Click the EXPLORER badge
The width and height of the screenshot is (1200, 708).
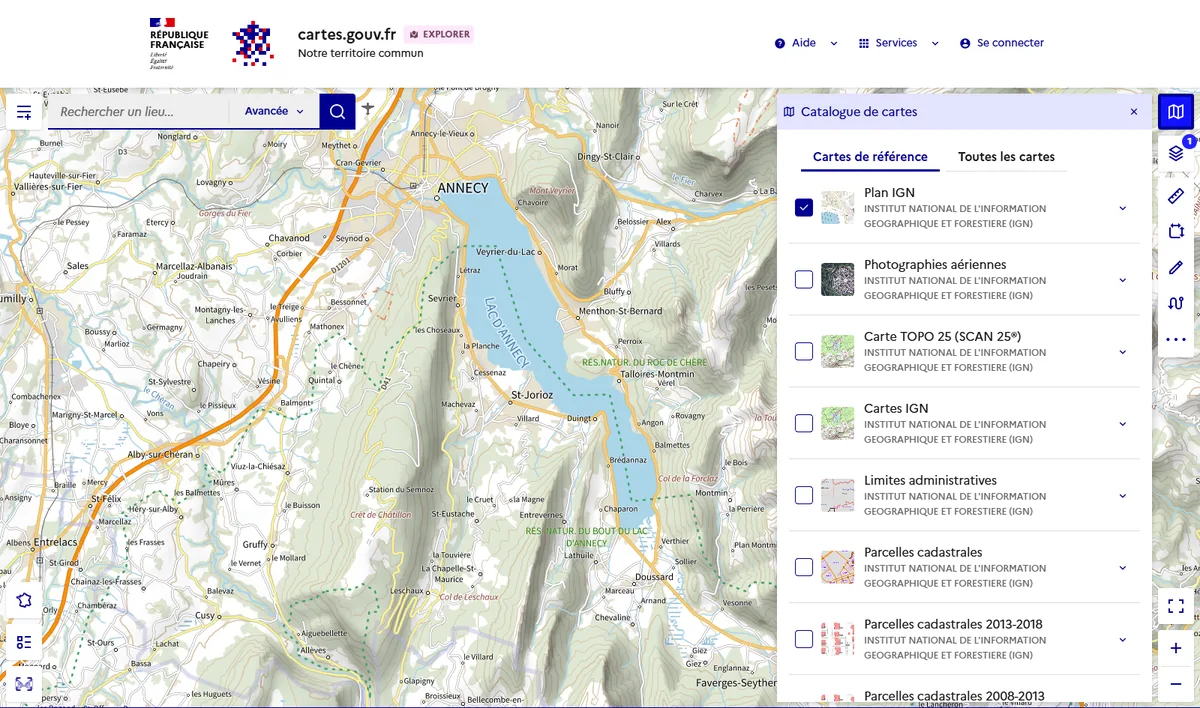439,34
